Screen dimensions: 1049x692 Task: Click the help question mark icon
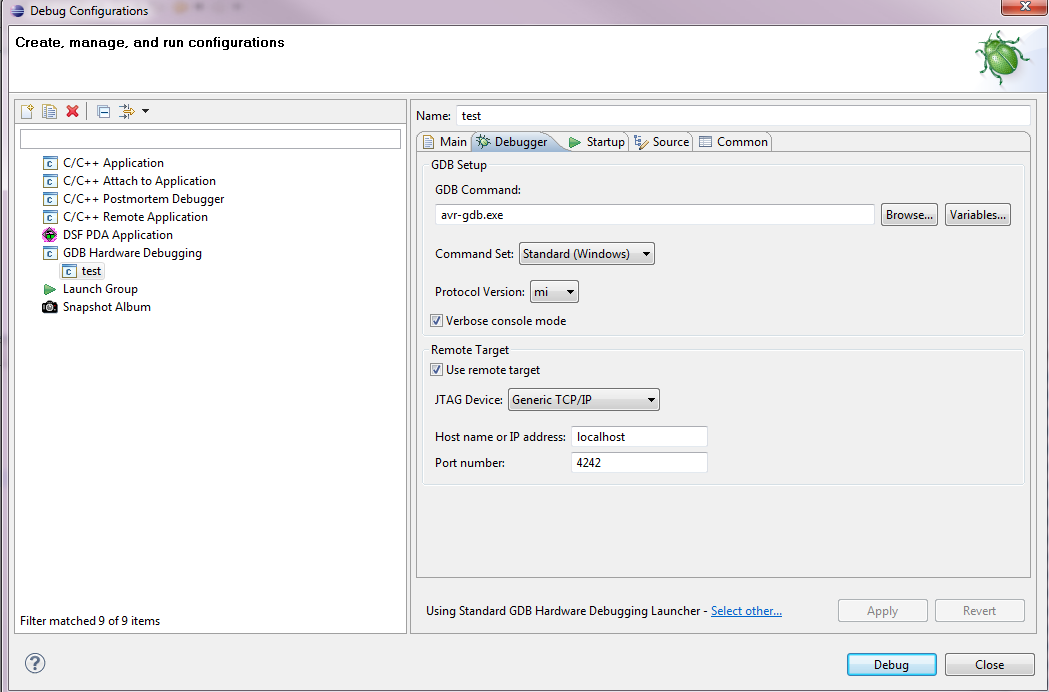(35, 663)
